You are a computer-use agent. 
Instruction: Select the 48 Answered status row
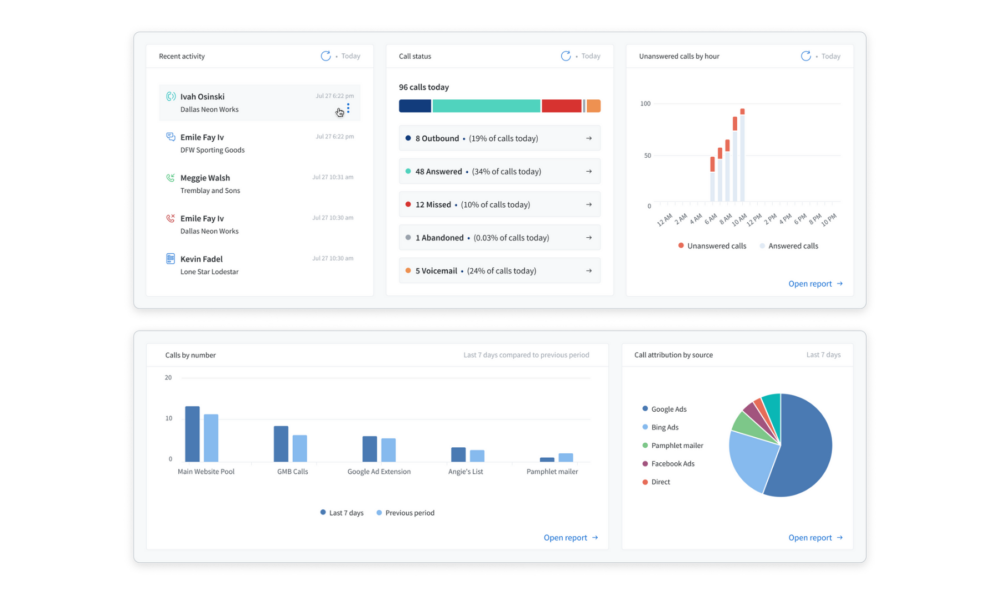coord(499,172)
